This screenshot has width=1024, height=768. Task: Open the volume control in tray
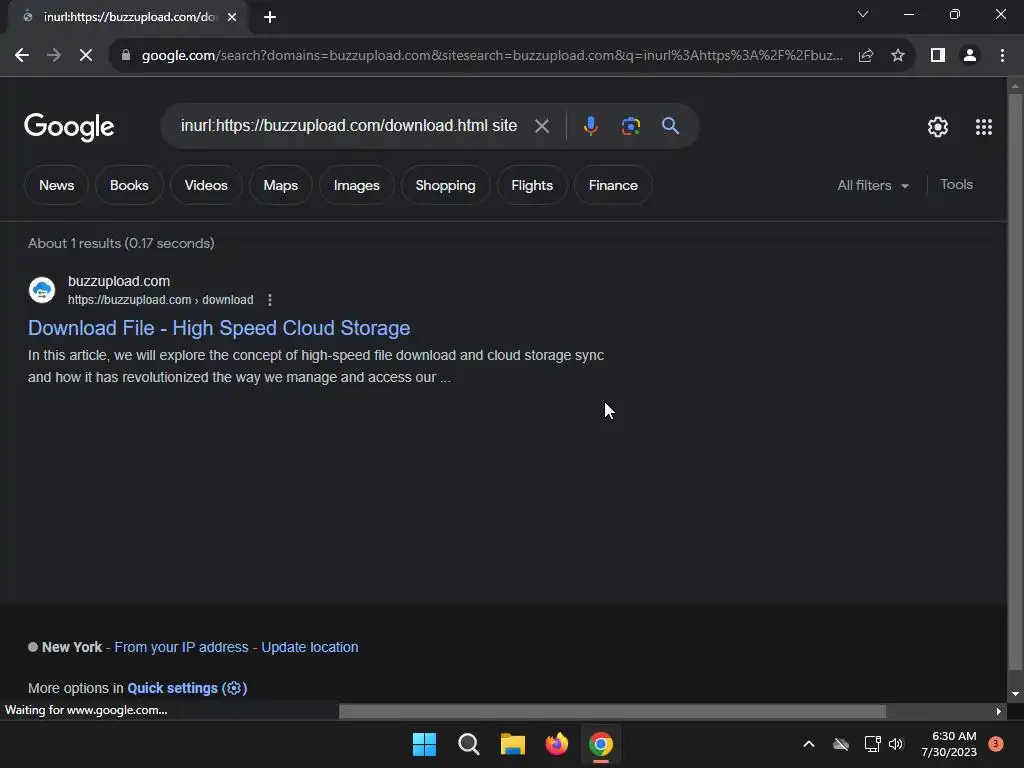[x=896, y=744]
